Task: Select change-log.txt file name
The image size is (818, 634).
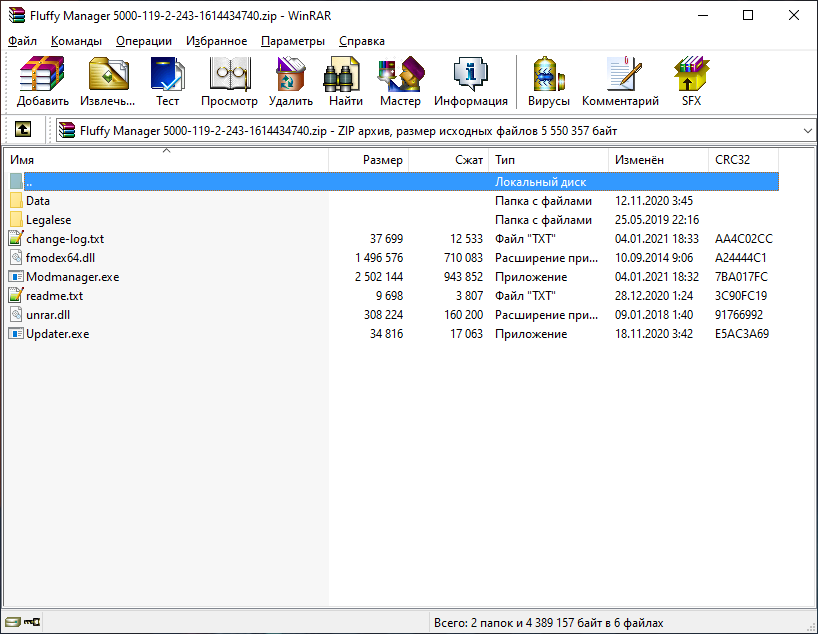Action: click(65, 239)
